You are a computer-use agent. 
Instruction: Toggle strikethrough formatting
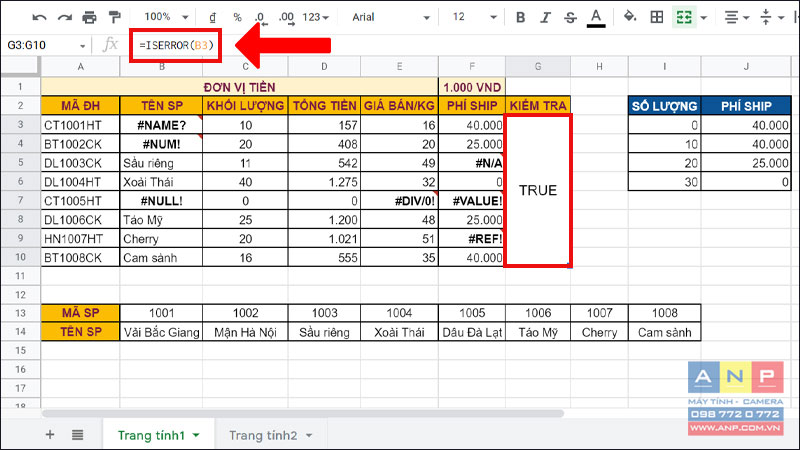tap(570, 17)
